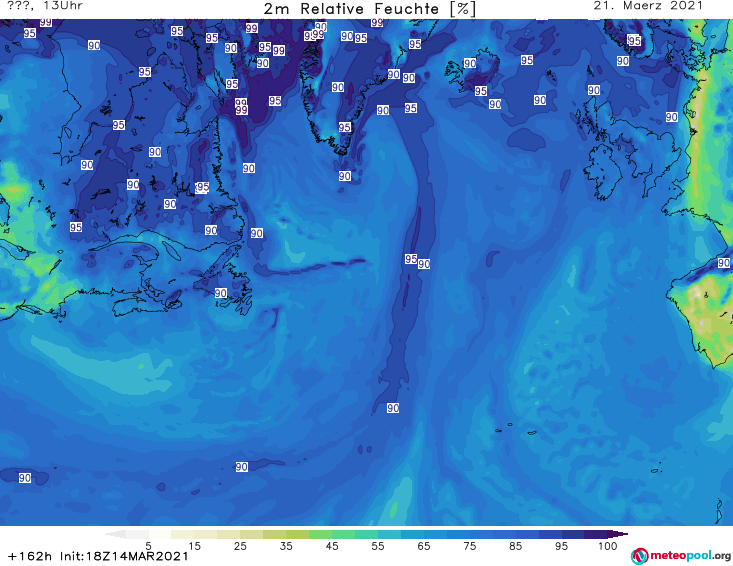Click the '95' contour label over Iceland
The height and width of the screenshot is (566, 733).
pos(481,91)
